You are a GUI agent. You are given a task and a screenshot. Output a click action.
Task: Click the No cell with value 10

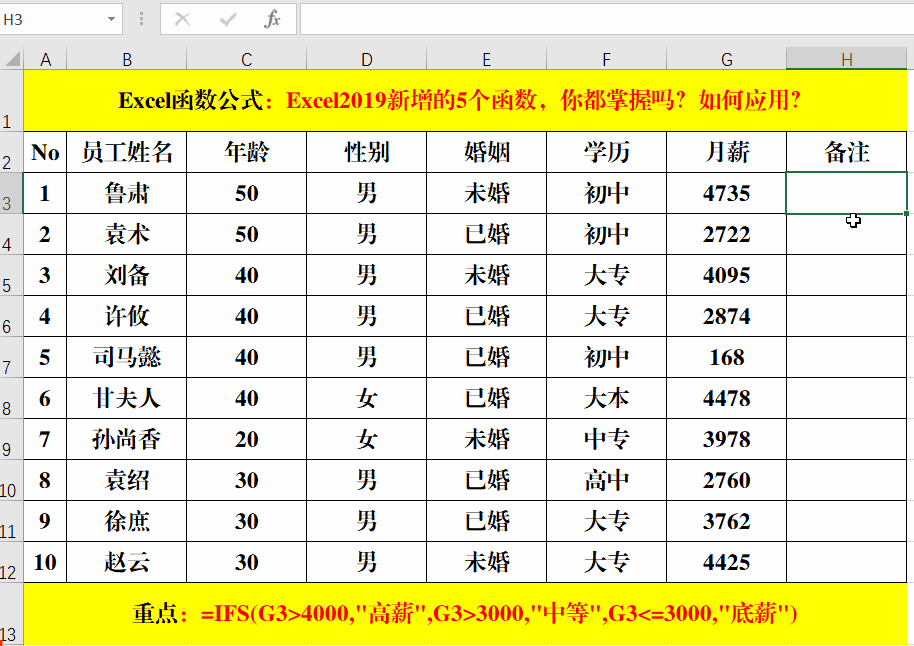tap(45, 562)
